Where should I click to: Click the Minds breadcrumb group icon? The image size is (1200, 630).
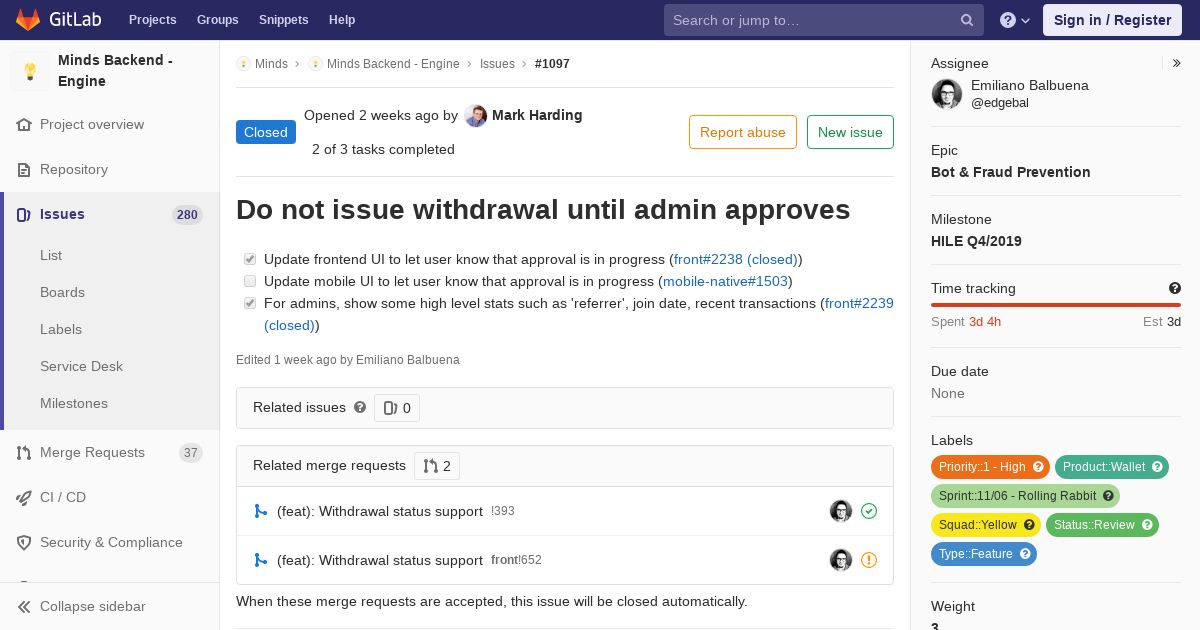click(243, 64)
